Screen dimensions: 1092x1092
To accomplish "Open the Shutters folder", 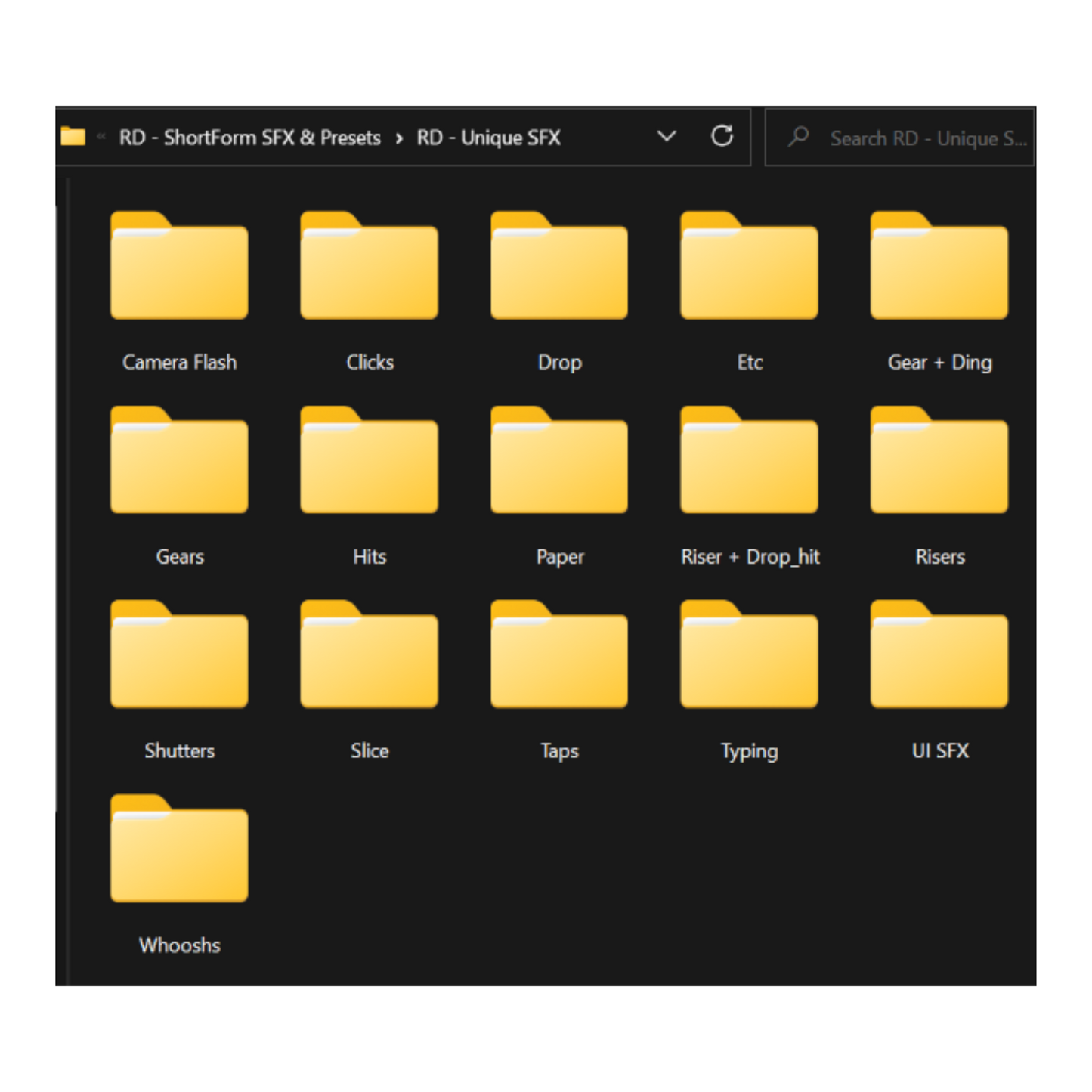I will point(179,655).
